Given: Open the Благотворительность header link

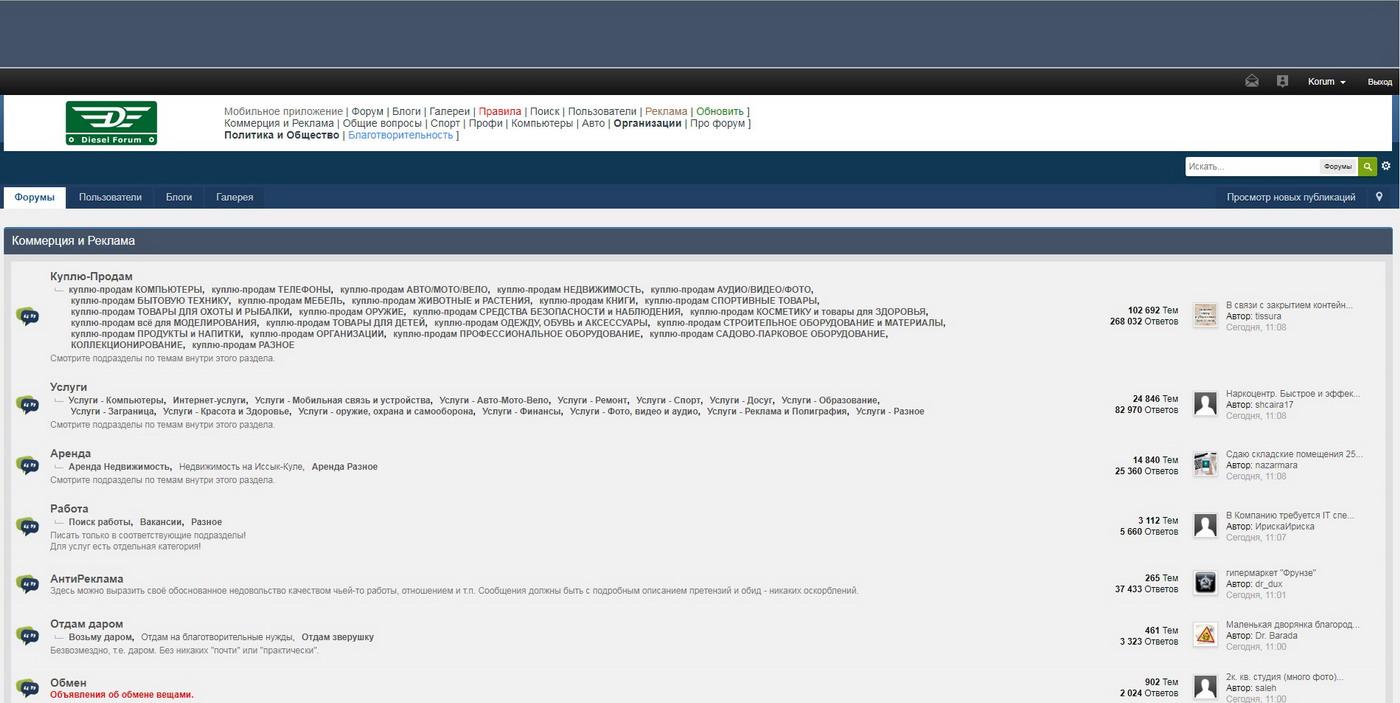Looking at the screenshot, I should pos(401,135).
